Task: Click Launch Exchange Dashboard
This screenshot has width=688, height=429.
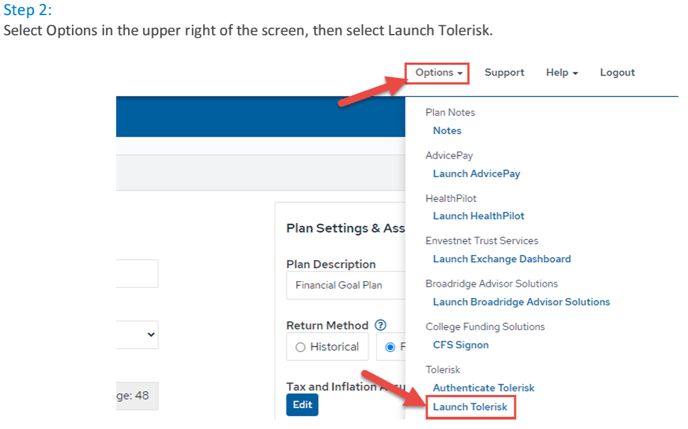Action: [501, 259]
